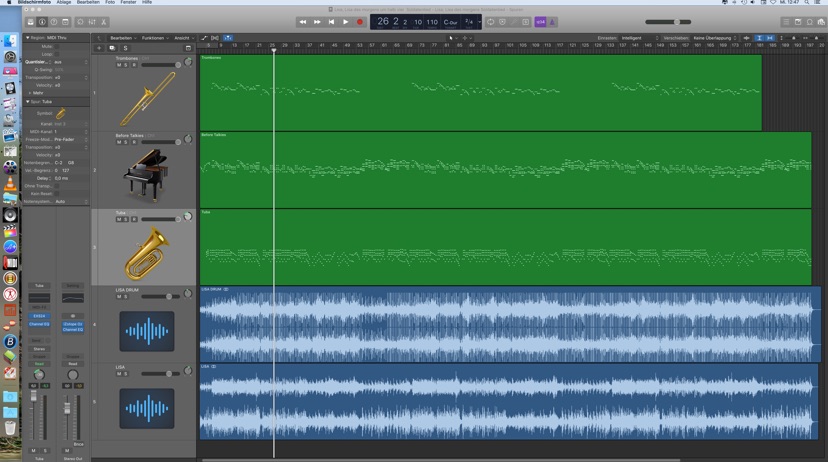The width and height of the screenshot is (828, 462).
Task: Open Funktionen menu in tracks area
Action: point(154,38)
